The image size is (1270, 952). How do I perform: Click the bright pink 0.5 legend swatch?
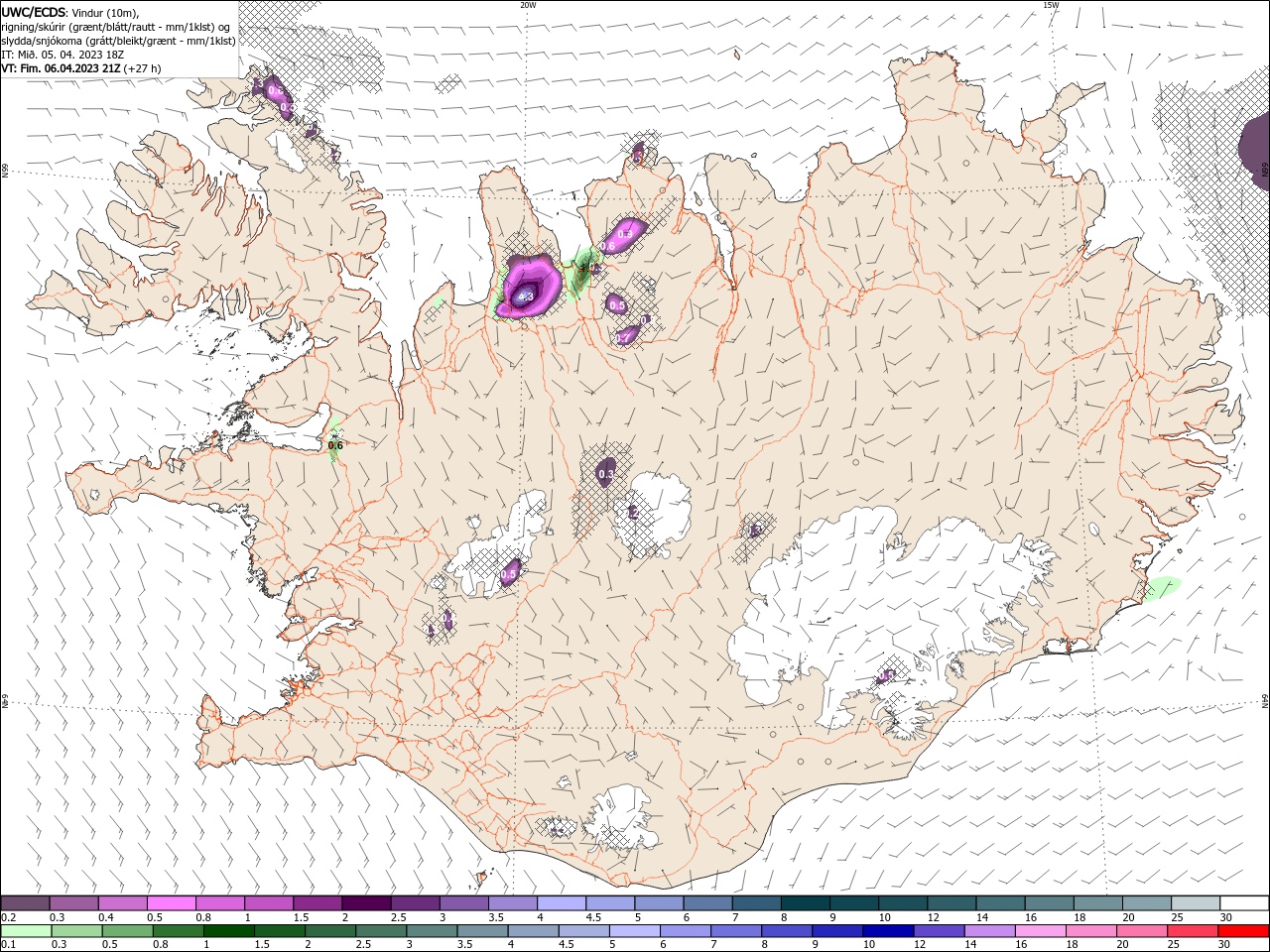click(172, 903)
